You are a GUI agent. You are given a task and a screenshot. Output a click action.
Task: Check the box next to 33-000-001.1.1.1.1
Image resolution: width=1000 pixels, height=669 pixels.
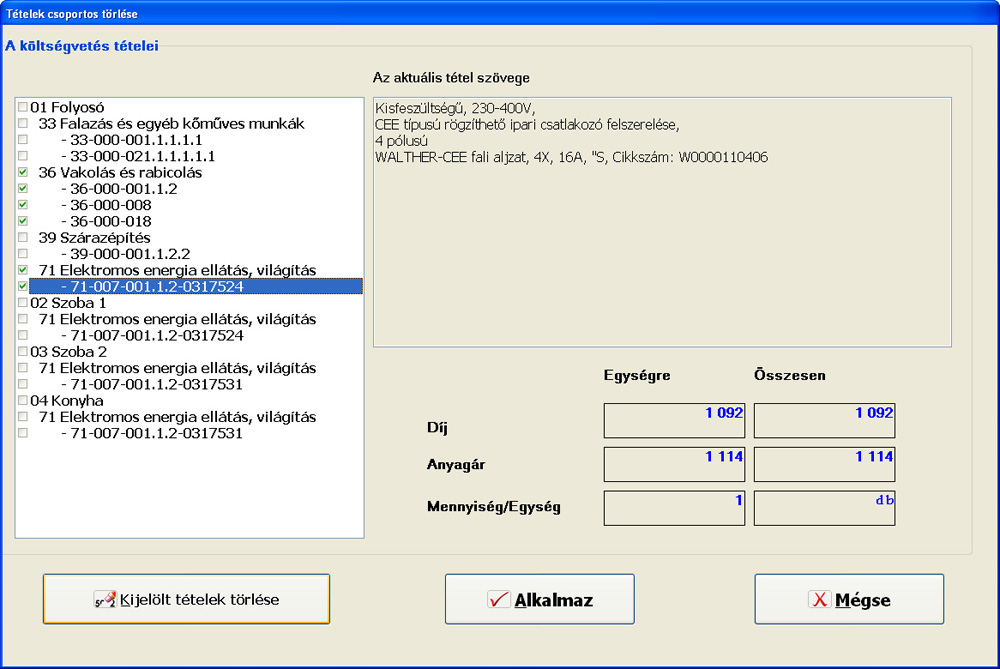click(x=23, y=140)
